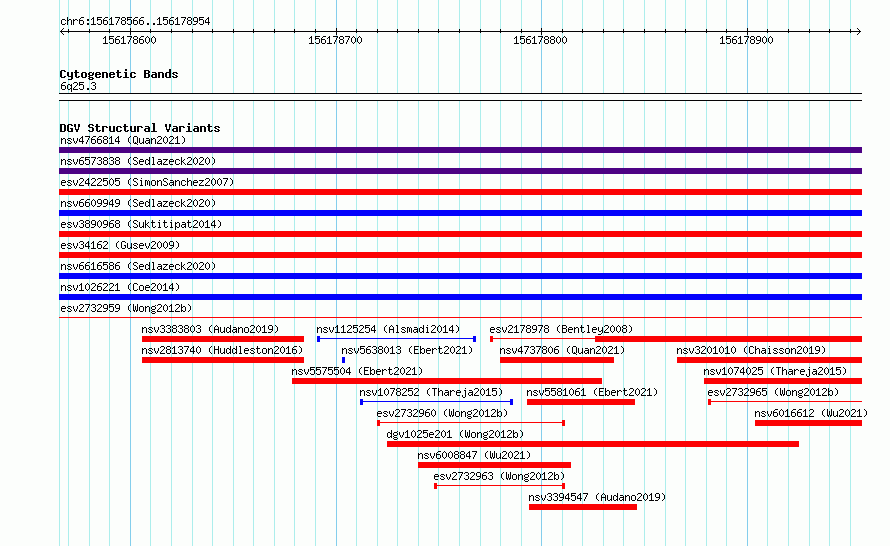Open nsv6573838 (Sedlazeck2020) variant label
Viewport: 890px width, 546px height.
click(x=138, y=161)
